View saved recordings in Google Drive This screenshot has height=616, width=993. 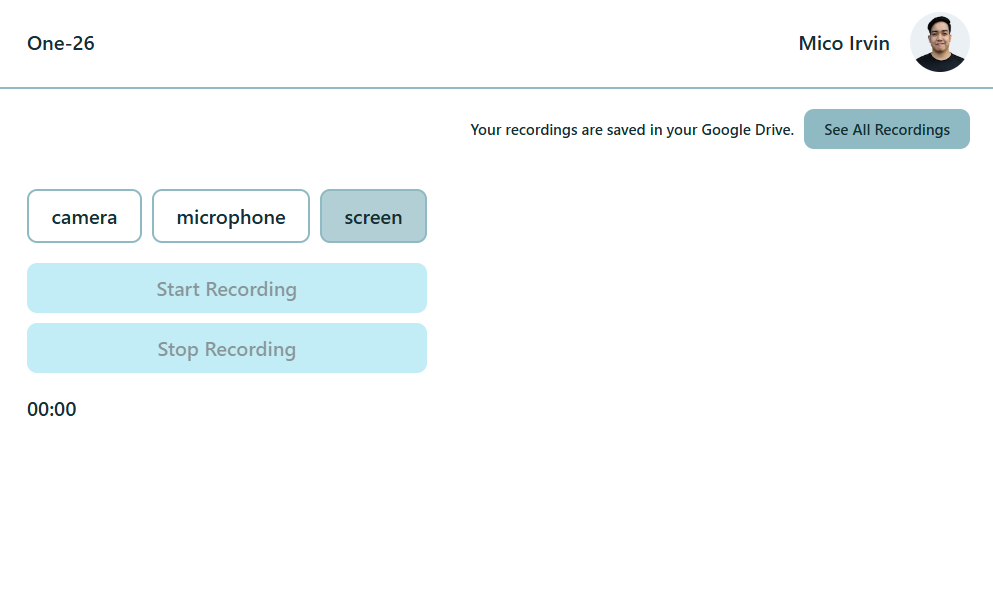(886, 129)
